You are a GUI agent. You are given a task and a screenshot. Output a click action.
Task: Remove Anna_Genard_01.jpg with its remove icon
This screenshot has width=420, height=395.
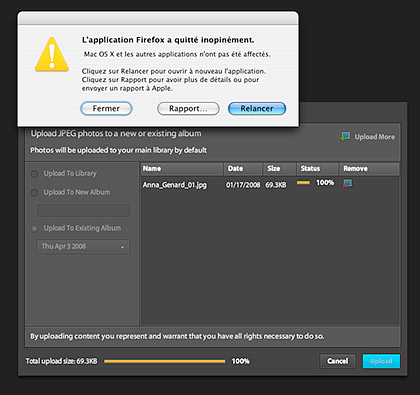(347, 183)
